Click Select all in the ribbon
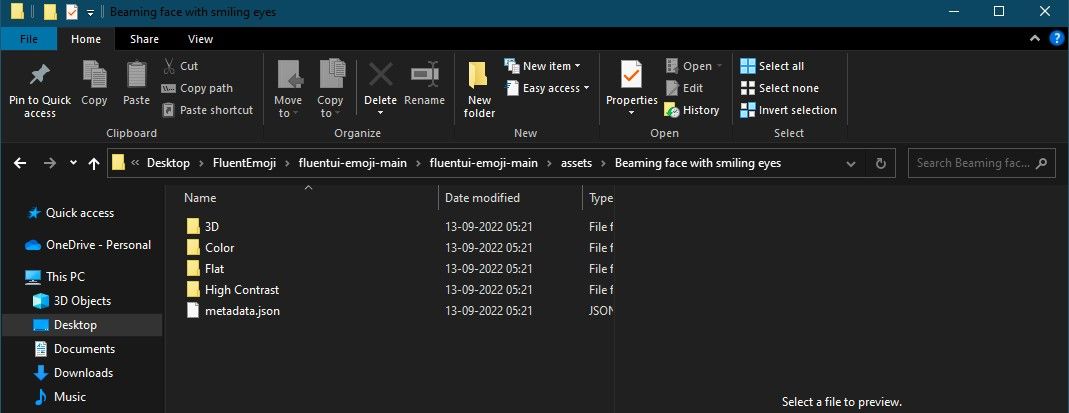This screenshot has width=1069, height=413. (x=772, y=66)
